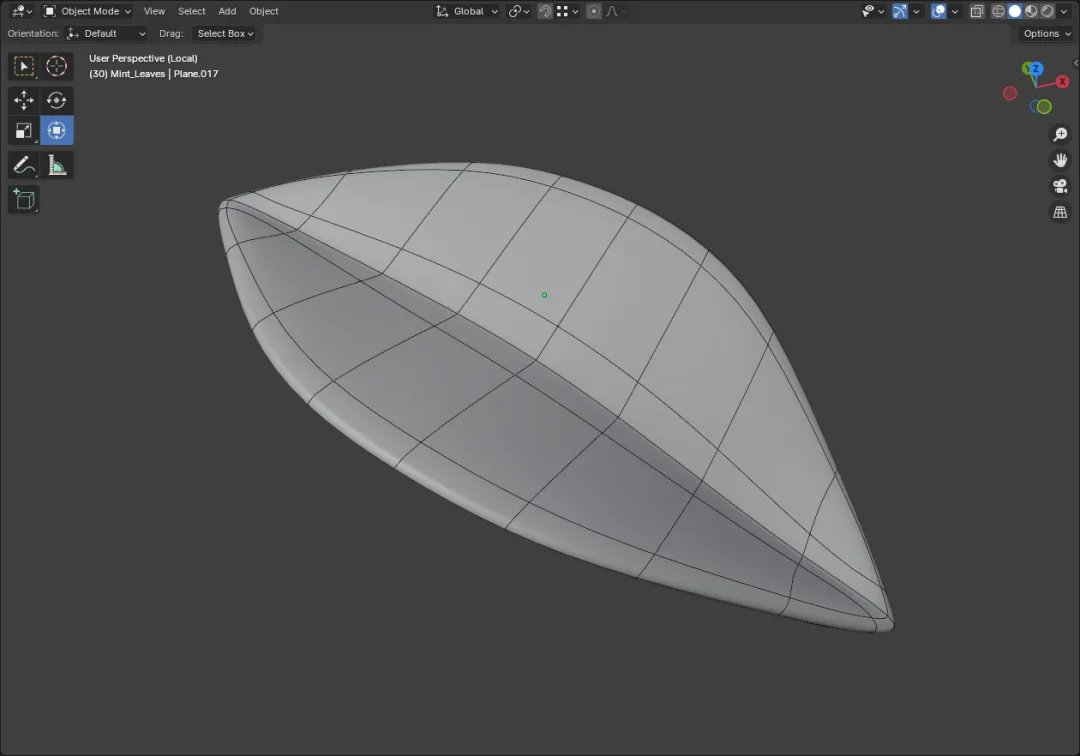Select the Cursor tool
Viewport: 1080px width, 756px height.
click(56, 66)
